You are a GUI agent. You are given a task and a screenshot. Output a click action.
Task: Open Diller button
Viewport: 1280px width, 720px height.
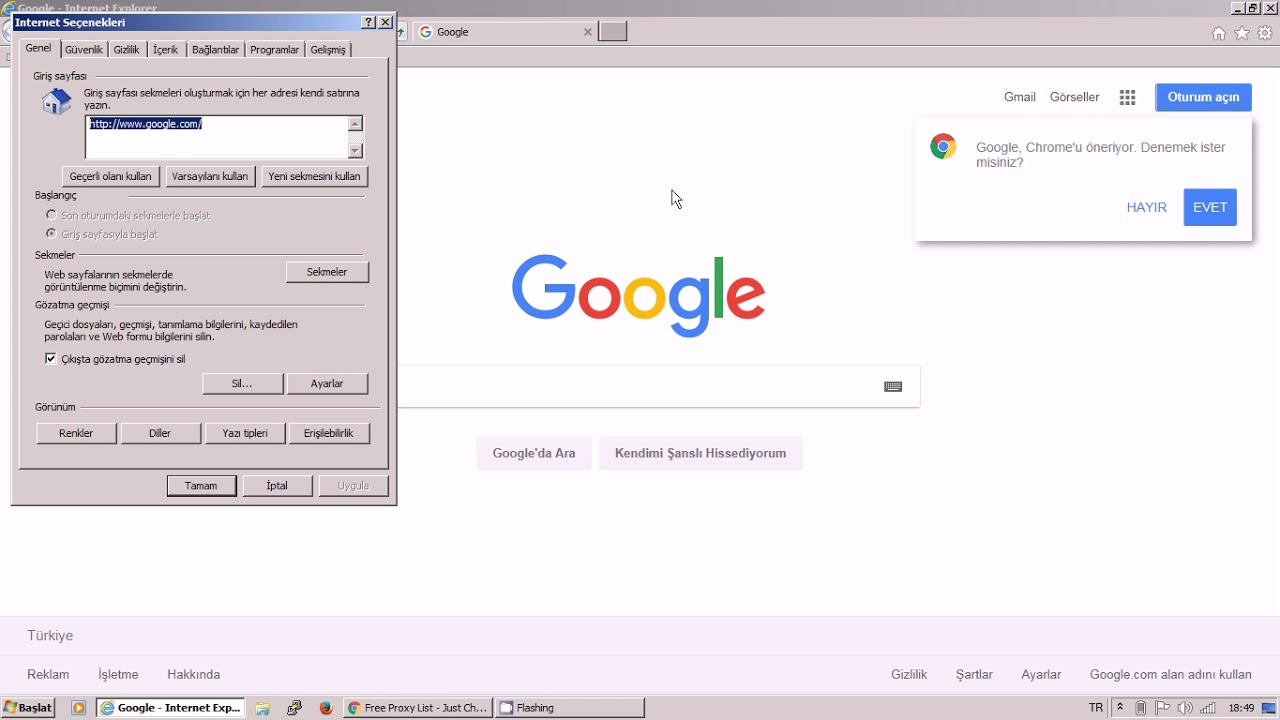coord(160,434)
